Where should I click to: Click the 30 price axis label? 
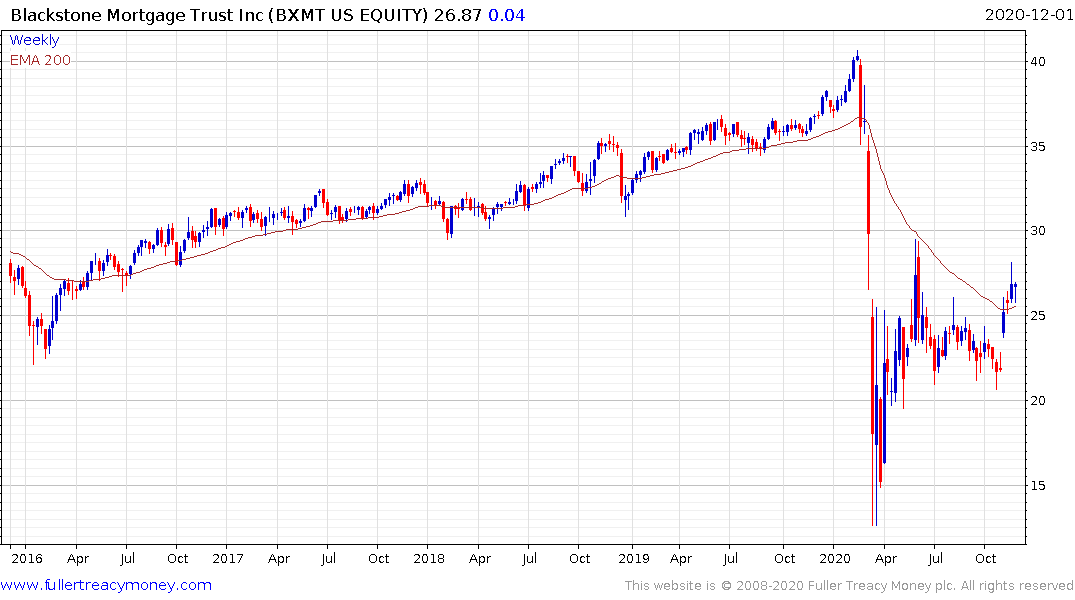[1038, 231]
